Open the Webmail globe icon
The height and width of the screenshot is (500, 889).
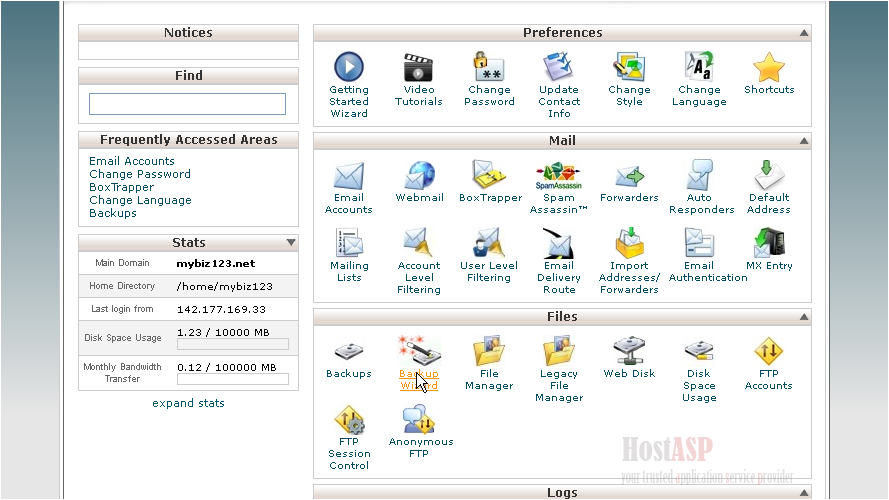[x=419, y=176]
